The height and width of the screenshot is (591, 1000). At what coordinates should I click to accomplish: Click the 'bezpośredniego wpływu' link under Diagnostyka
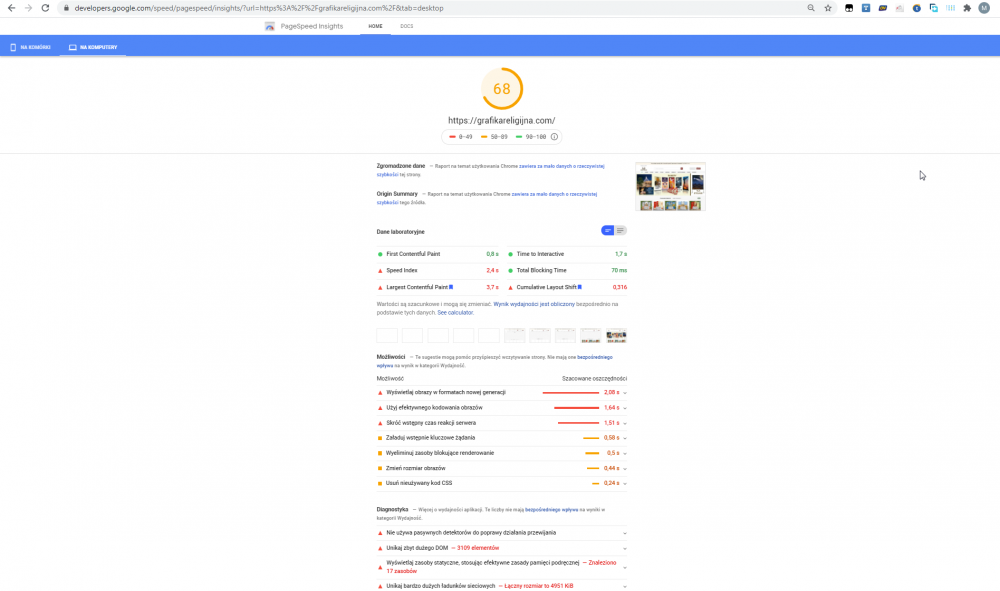click(551, 509)
